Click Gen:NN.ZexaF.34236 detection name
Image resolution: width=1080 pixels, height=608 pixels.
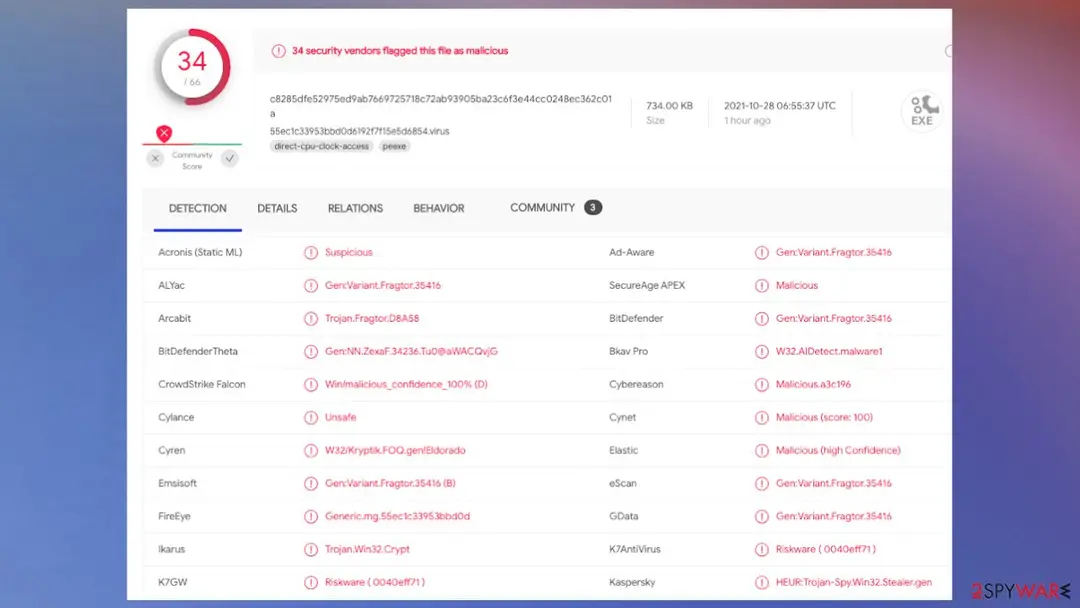411,351
